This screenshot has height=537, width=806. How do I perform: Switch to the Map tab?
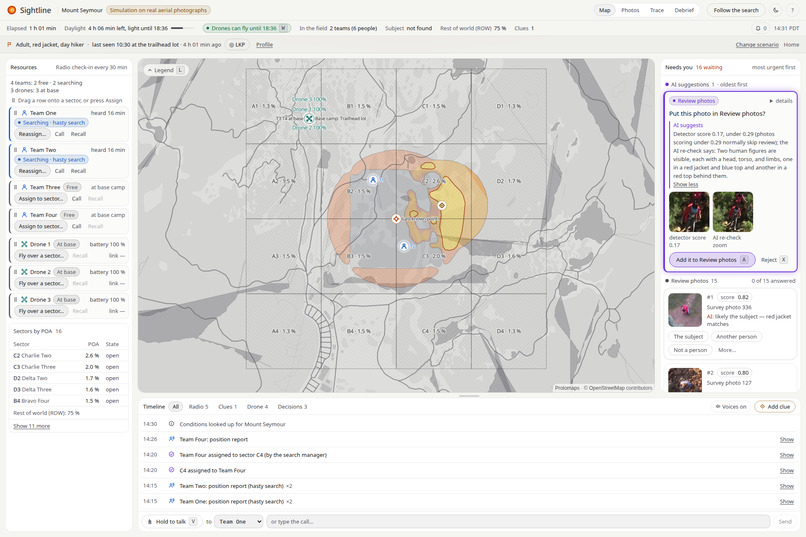(604, 10)
